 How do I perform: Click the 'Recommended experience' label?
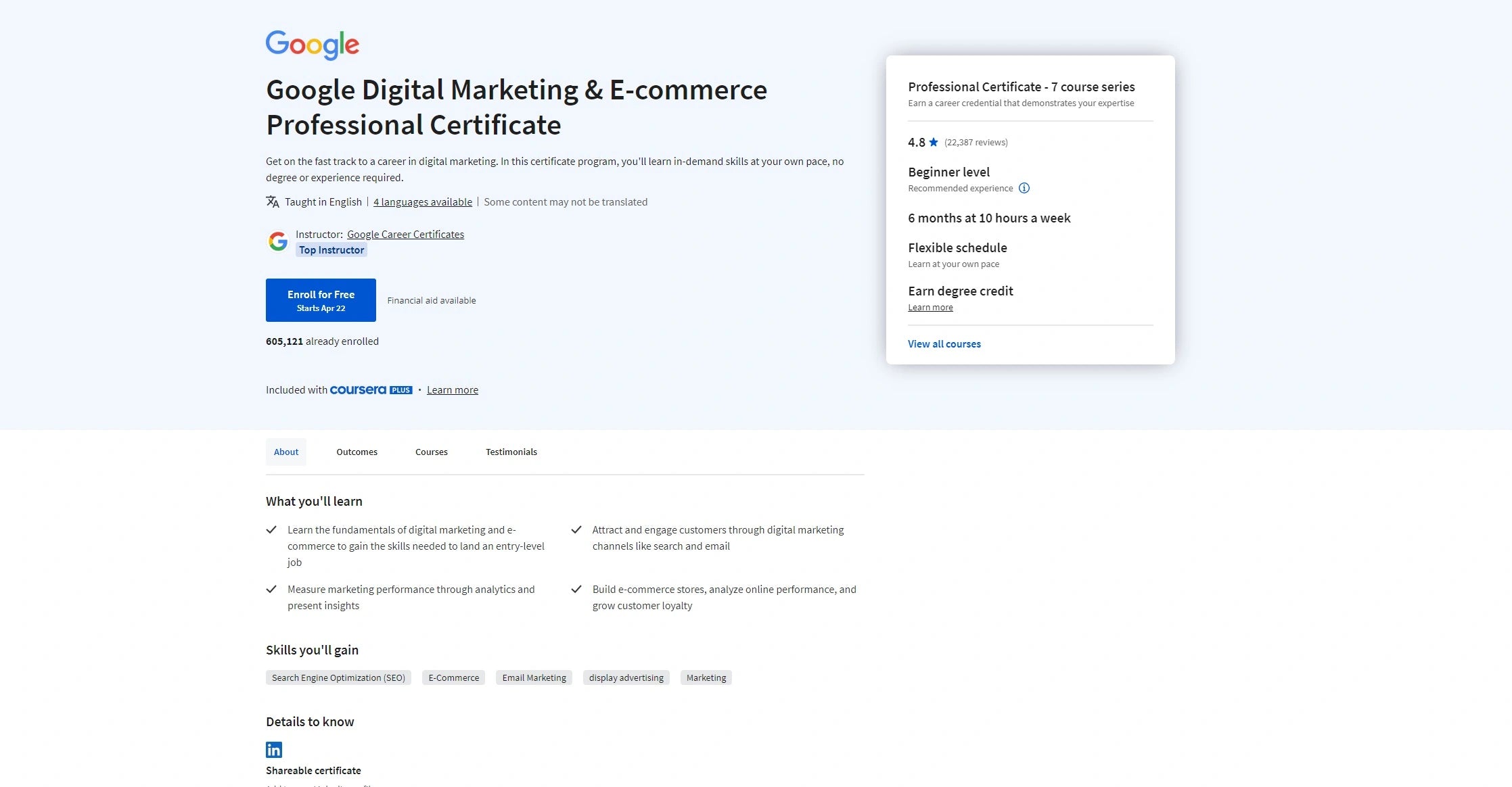(961, 189)
